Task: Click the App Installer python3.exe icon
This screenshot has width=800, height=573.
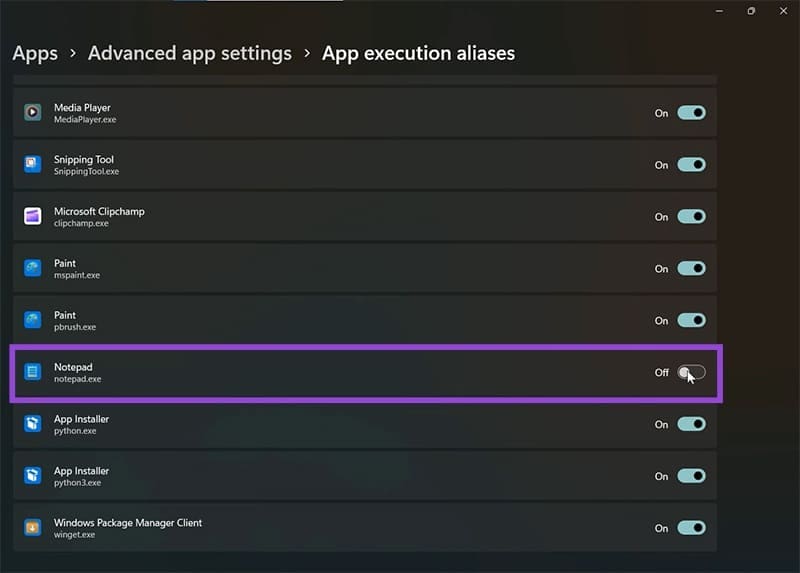Action: (32, 476)
